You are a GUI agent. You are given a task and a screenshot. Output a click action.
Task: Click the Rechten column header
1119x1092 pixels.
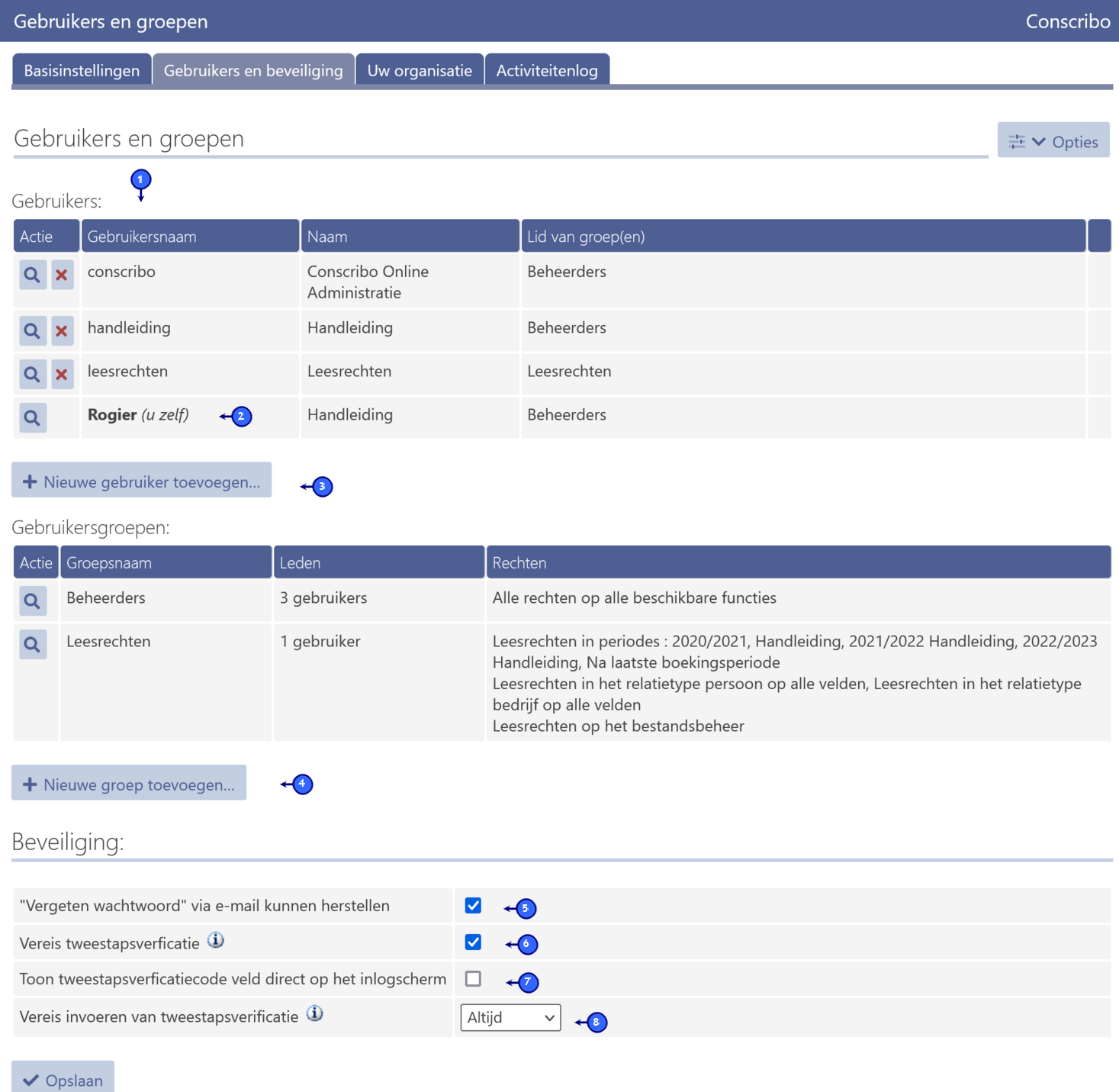(x=798, y=562)
